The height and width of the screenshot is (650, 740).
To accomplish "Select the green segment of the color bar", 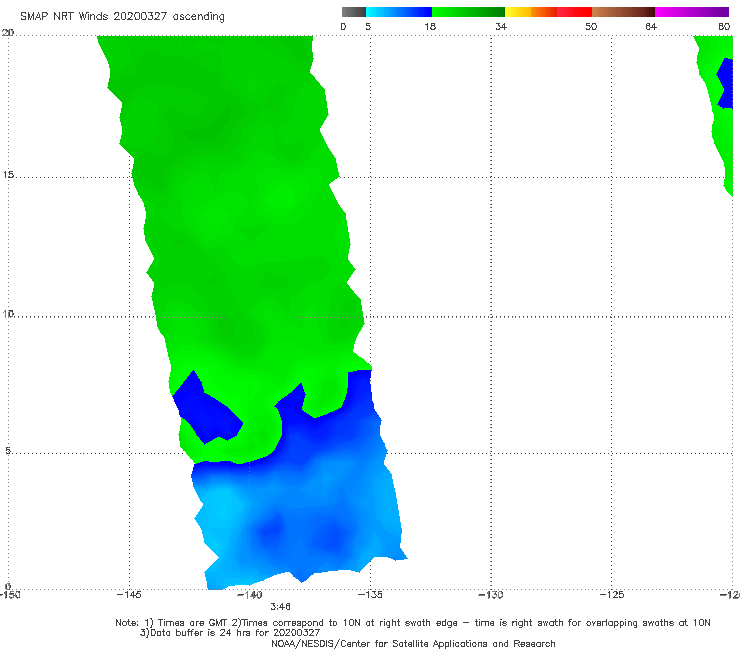I will [x=468, y=12].
